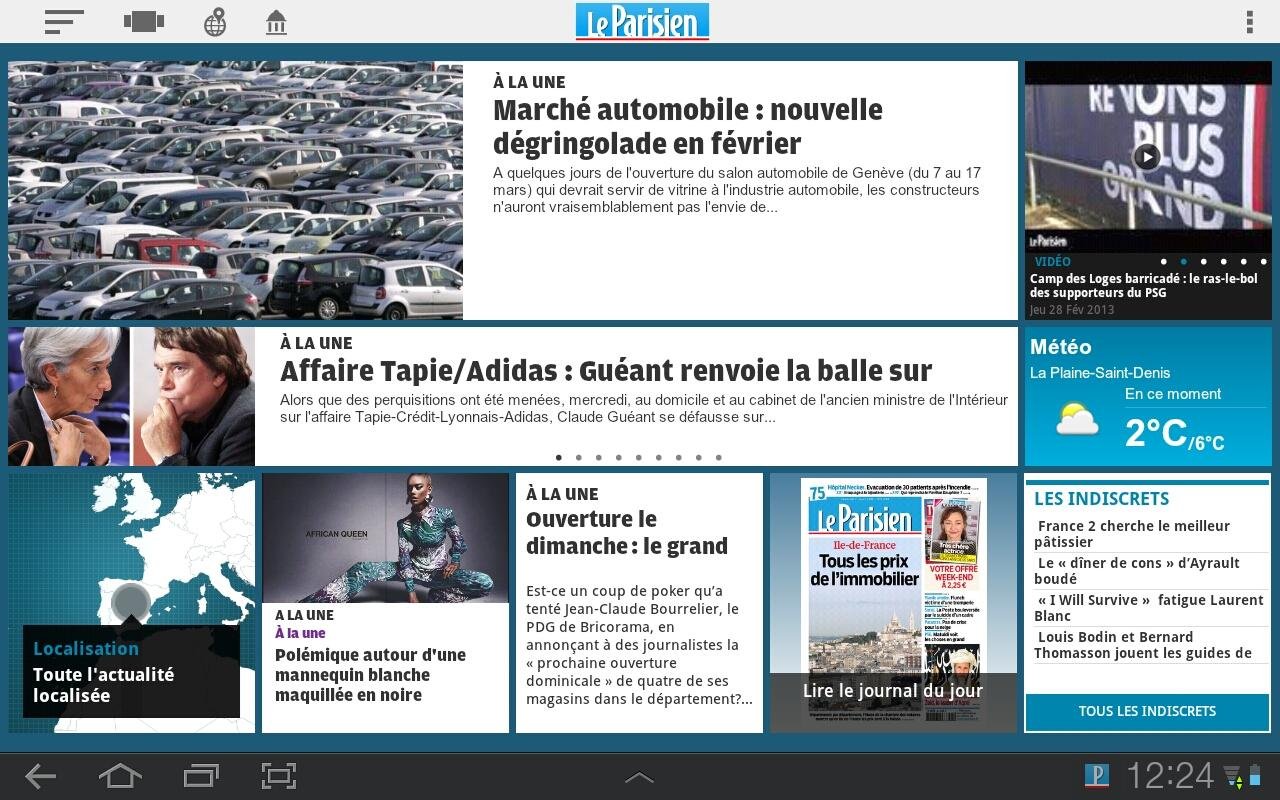Open the clock showing 12:24

coord(1169,776)
